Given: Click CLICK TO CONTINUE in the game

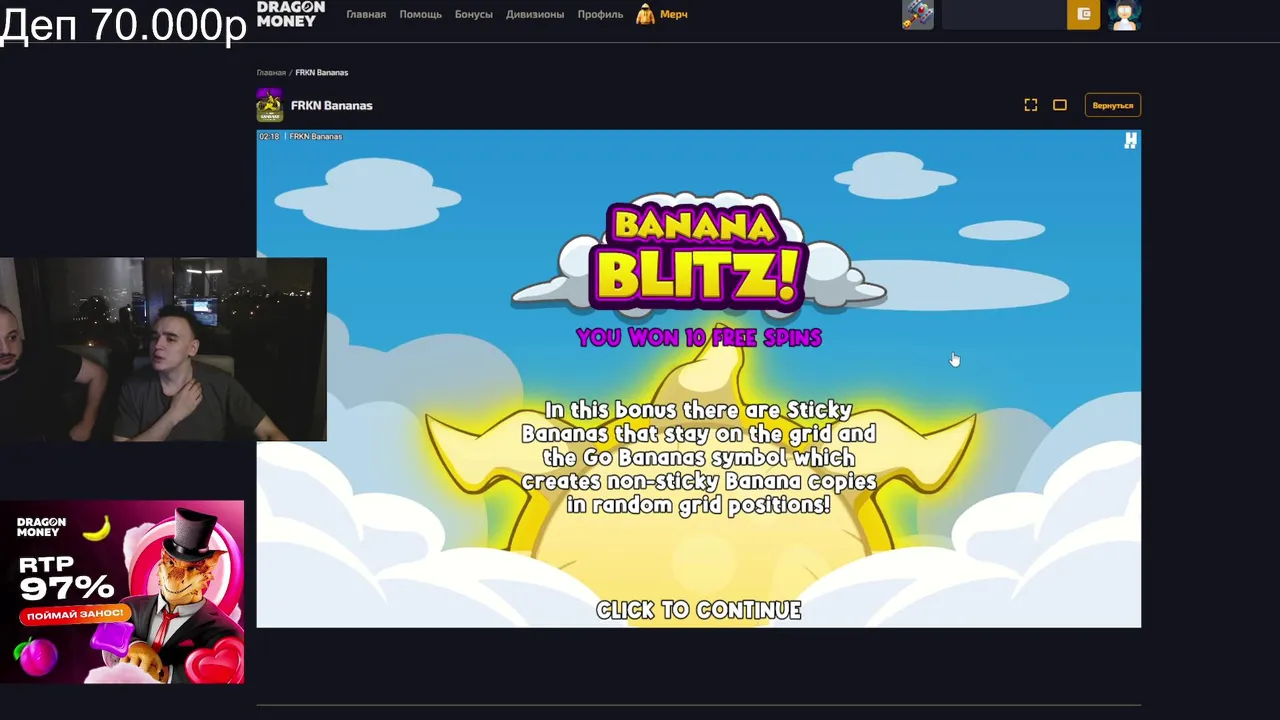Looking at the screenshot, I should click(x=699, y=610).
